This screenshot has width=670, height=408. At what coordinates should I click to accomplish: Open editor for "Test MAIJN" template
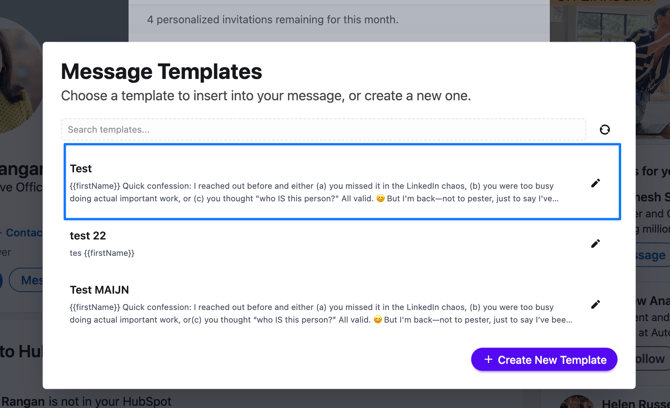[595, 304]
